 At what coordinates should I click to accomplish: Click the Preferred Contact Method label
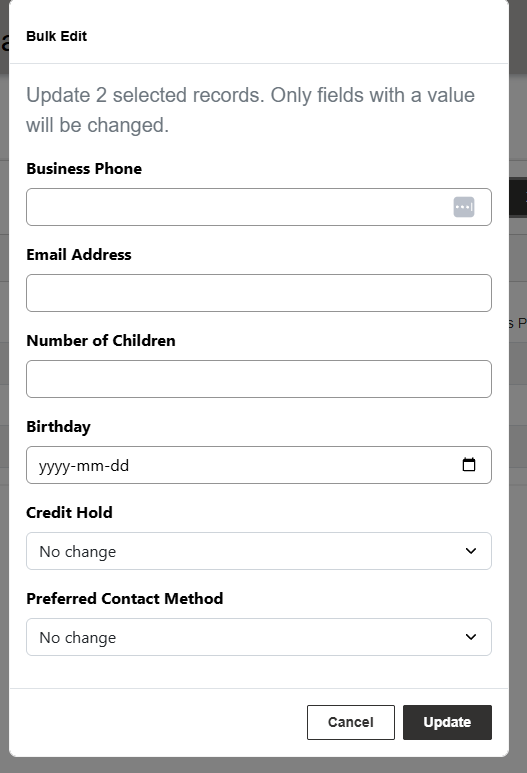[124, 598]
